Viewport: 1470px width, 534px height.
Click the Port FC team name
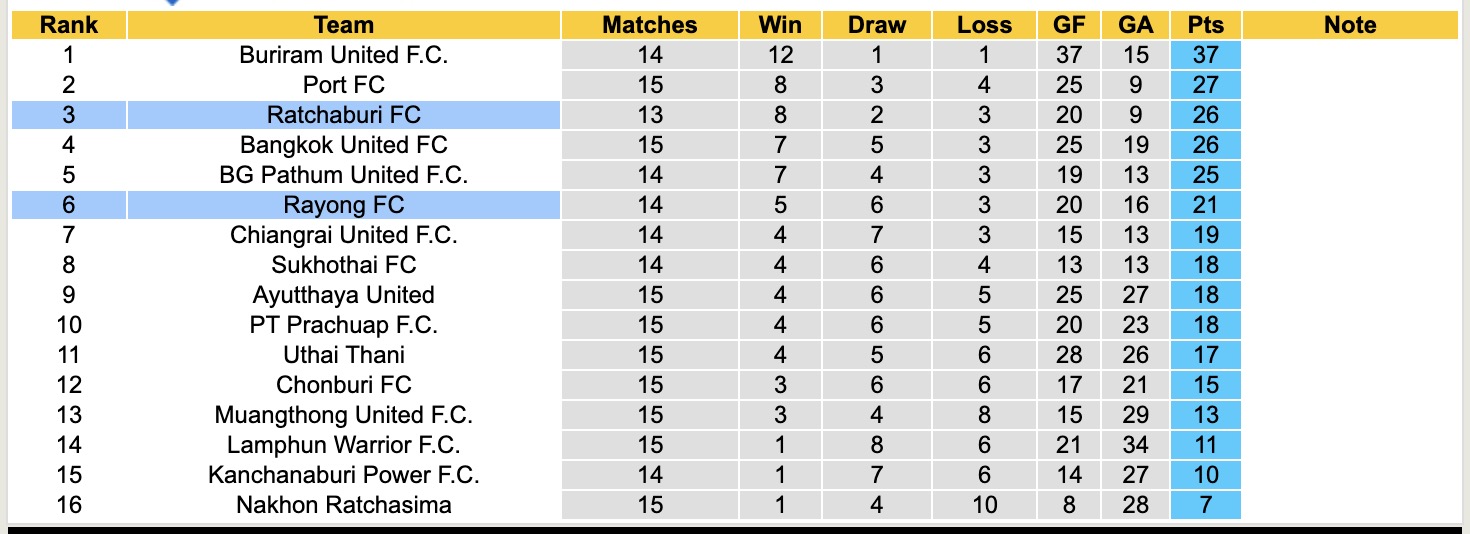(x=343, y=85)
